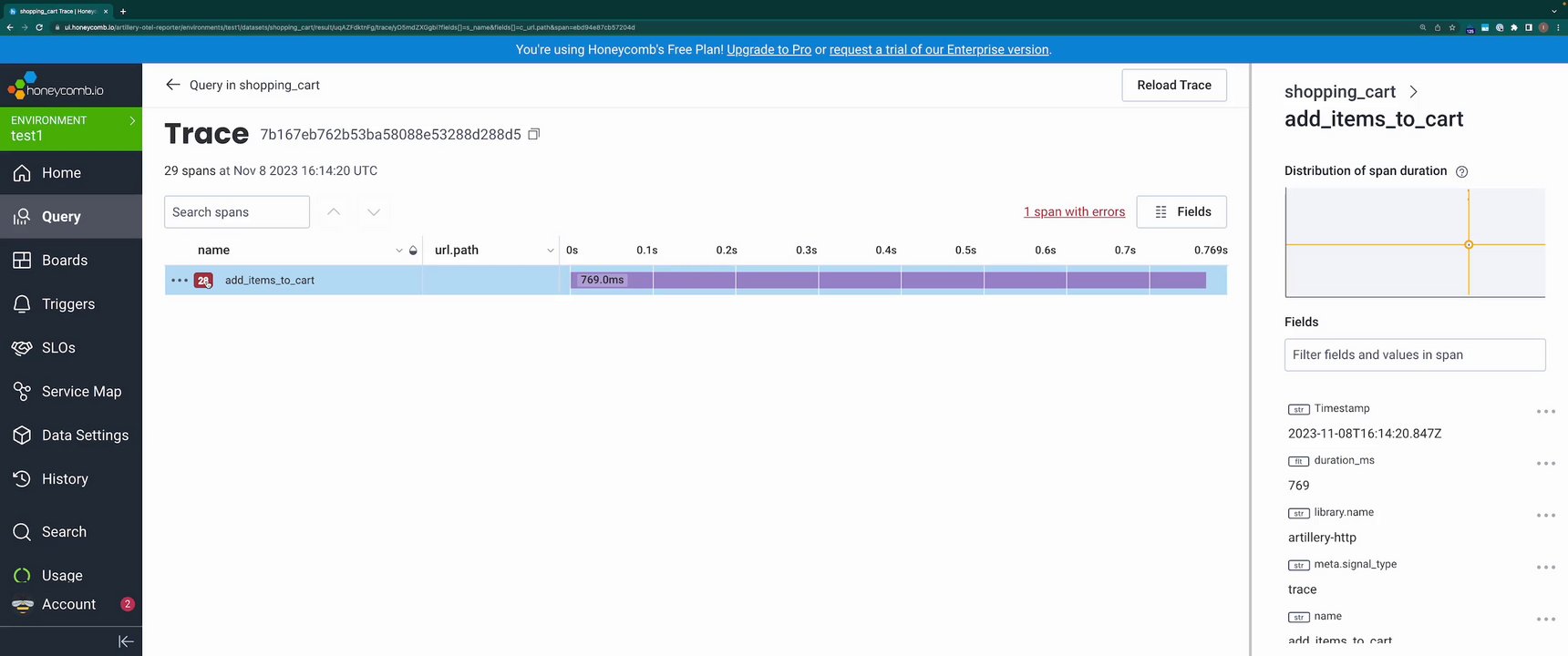Open the url.path column dropdown arrow
Screen dimensions: 1568x656
pos(551,251)
